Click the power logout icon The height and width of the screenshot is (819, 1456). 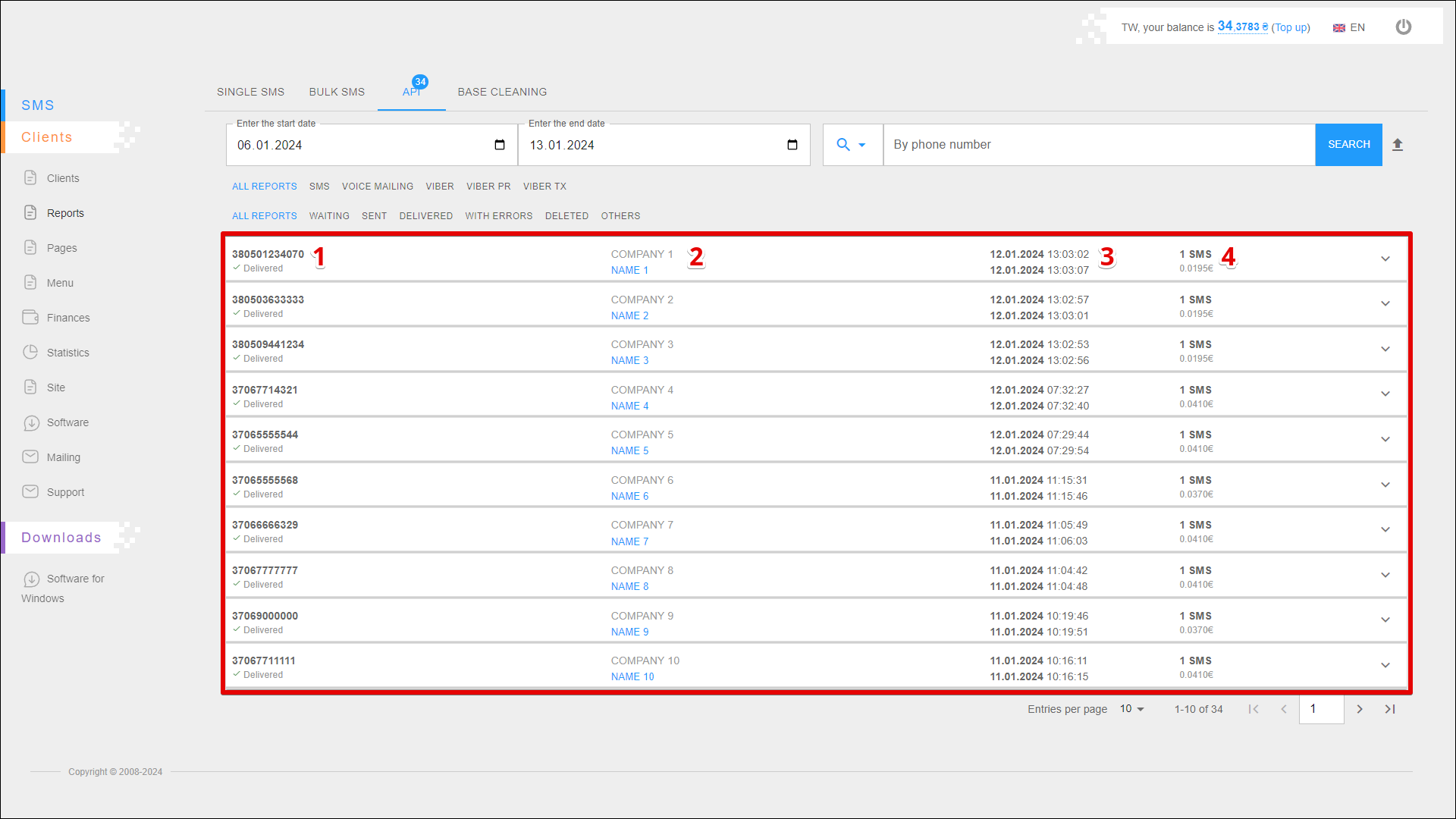[1403, 27]
